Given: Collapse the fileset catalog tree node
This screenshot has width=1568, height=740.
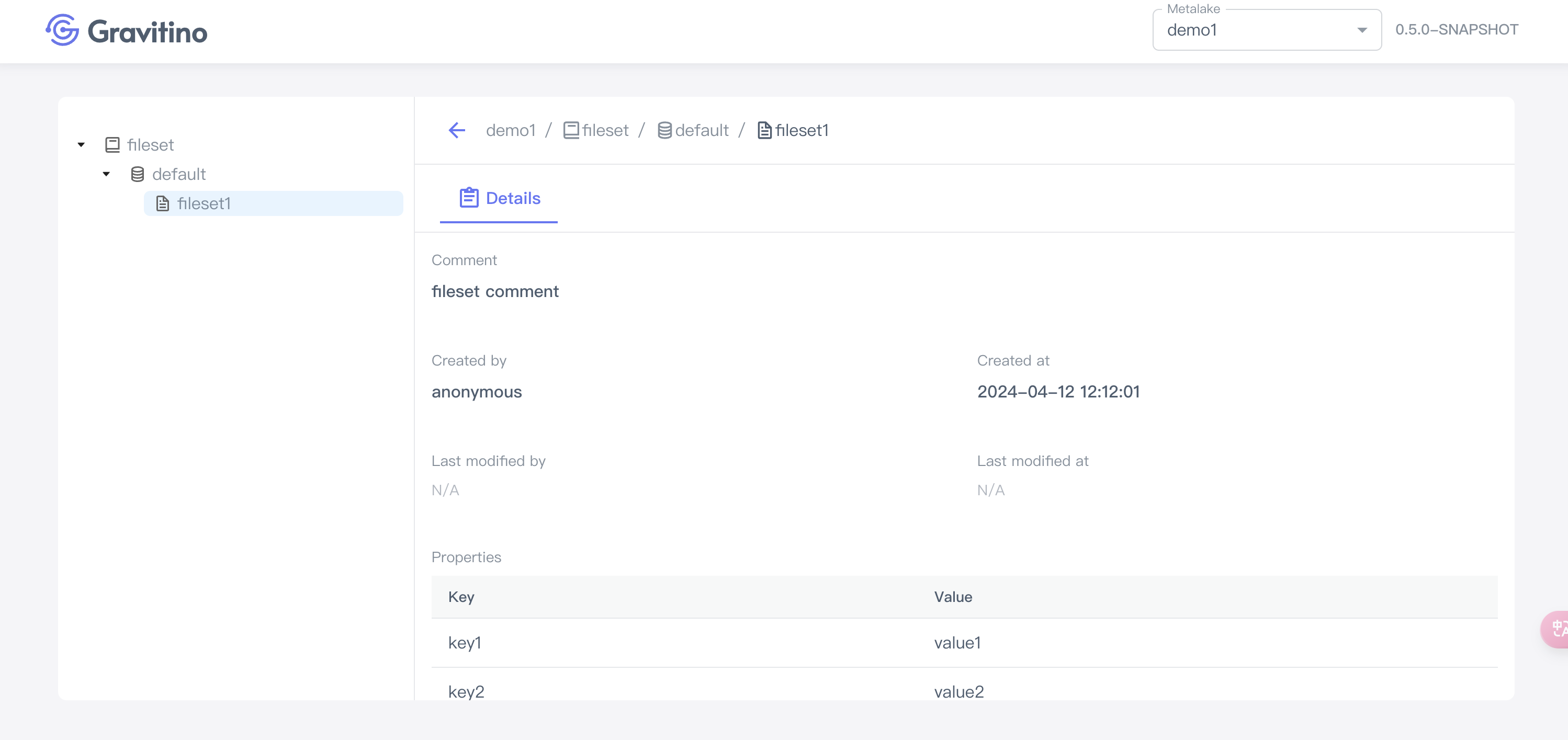Looking at the screenshot, I should point(81,145).
